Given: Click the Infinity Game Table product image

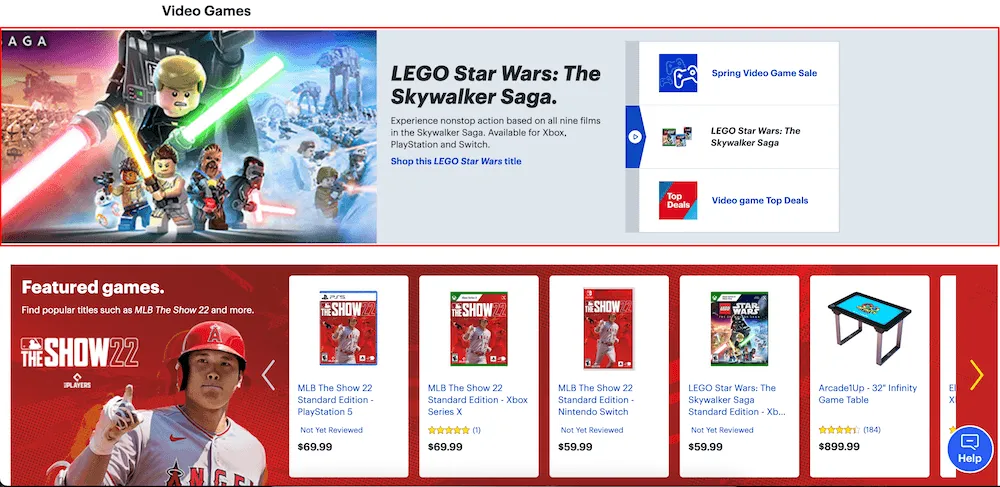Looking at the screenshot, I should pos(870,328).
